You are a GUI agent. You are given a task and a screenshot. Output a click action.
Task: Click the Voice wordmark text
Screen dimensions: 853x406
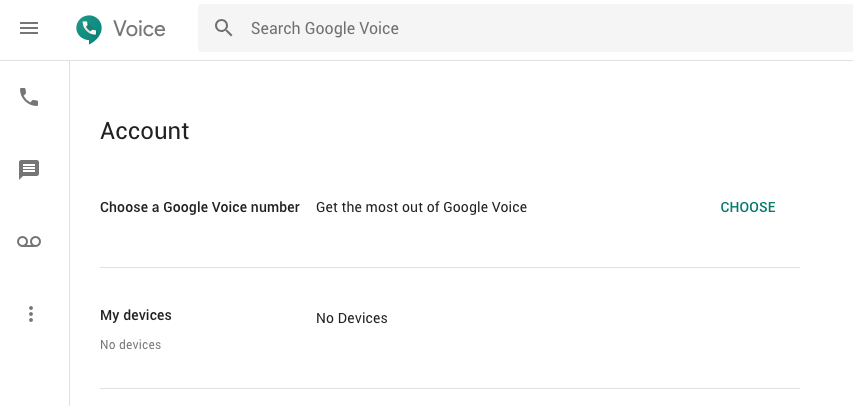click(139, 28)
